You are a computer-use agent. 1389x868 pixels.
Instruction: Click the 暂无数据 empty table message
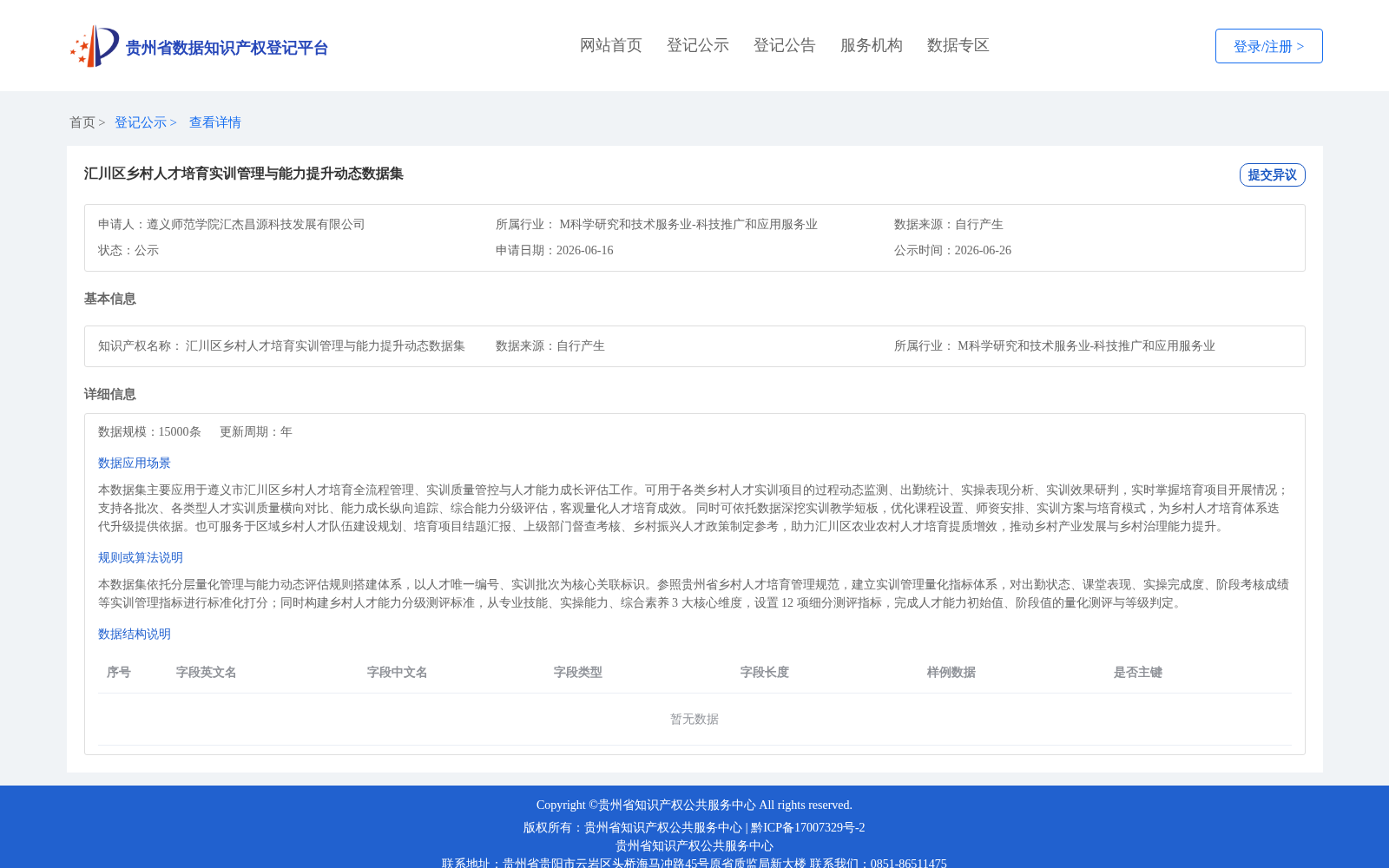tap(694, 719)
